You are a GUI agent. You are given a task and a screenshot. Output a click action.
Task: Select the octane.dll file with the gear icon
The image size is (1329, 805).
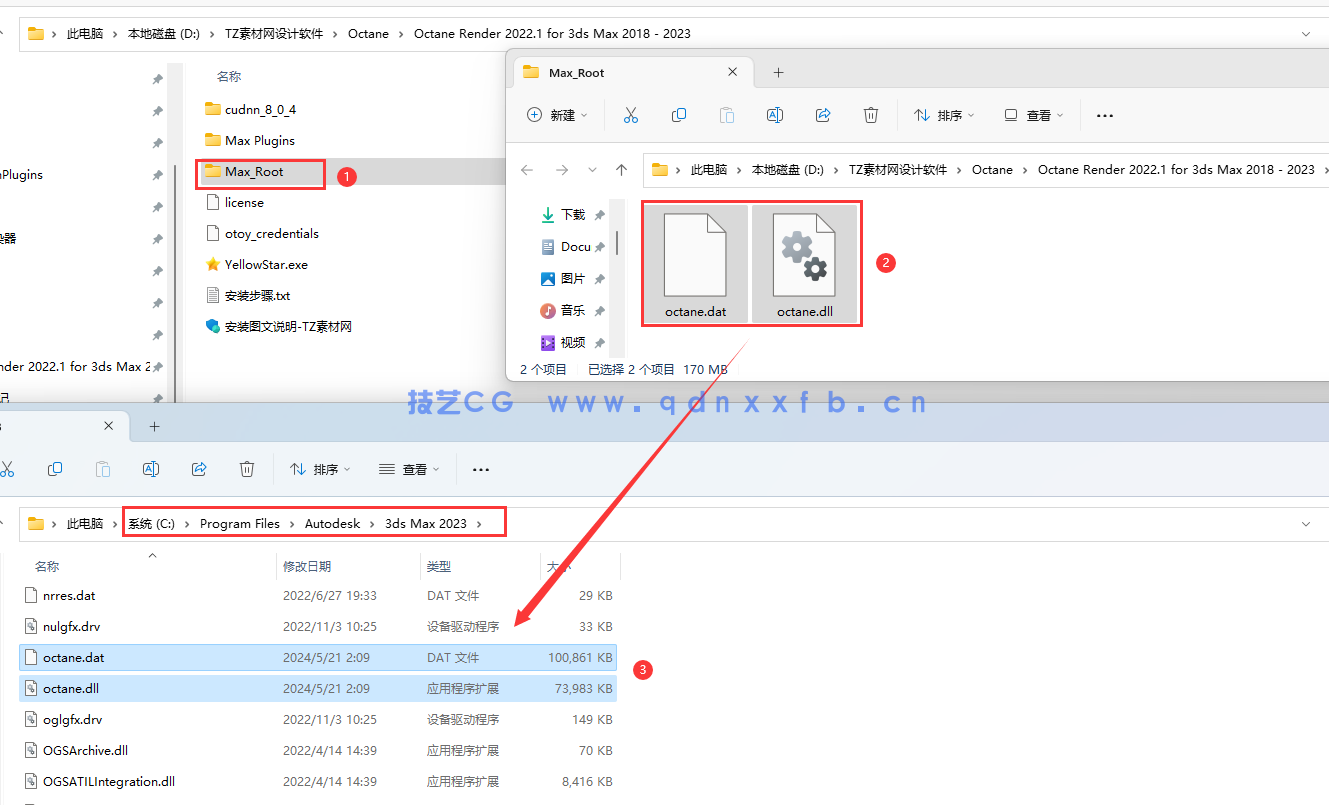[x=805, y=264]
